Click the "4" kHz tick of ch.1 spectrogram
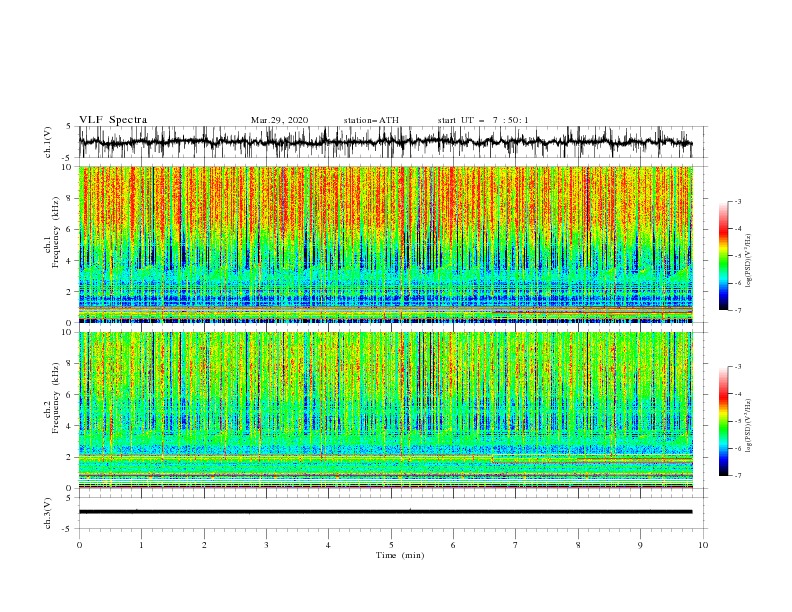Image resolution: width=792 pixels, height=612 pixels. pyautogui.click(x=70, y=261)
